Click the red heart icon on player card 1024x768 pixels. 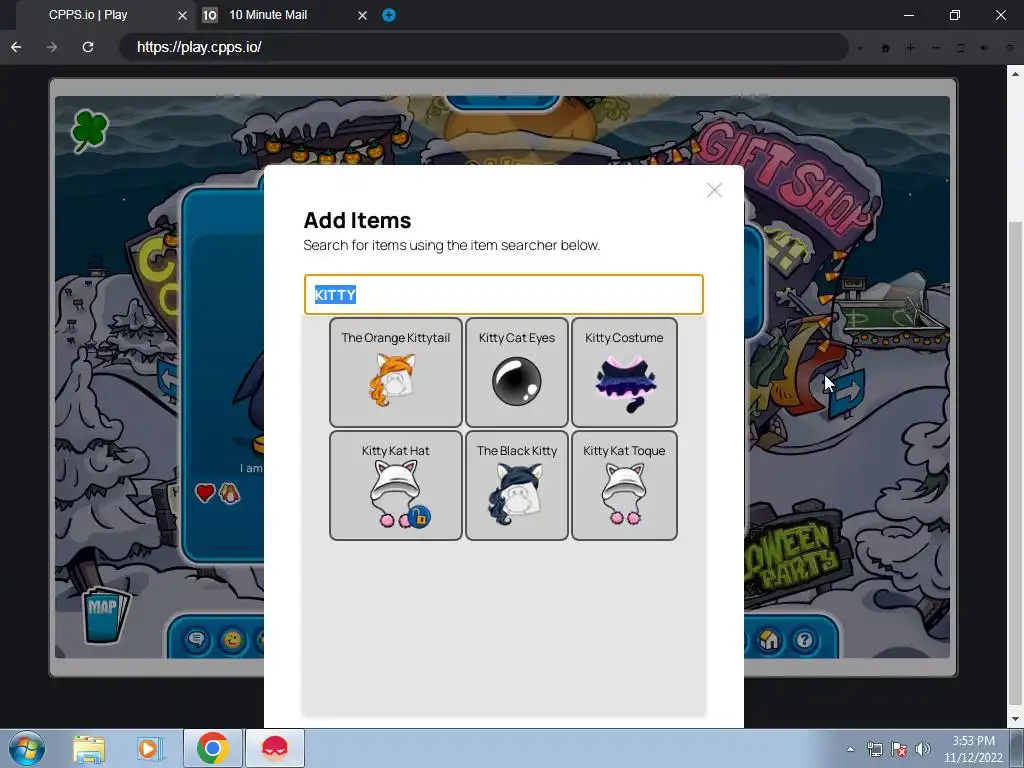pyautogui.click(x=205, y=492)
